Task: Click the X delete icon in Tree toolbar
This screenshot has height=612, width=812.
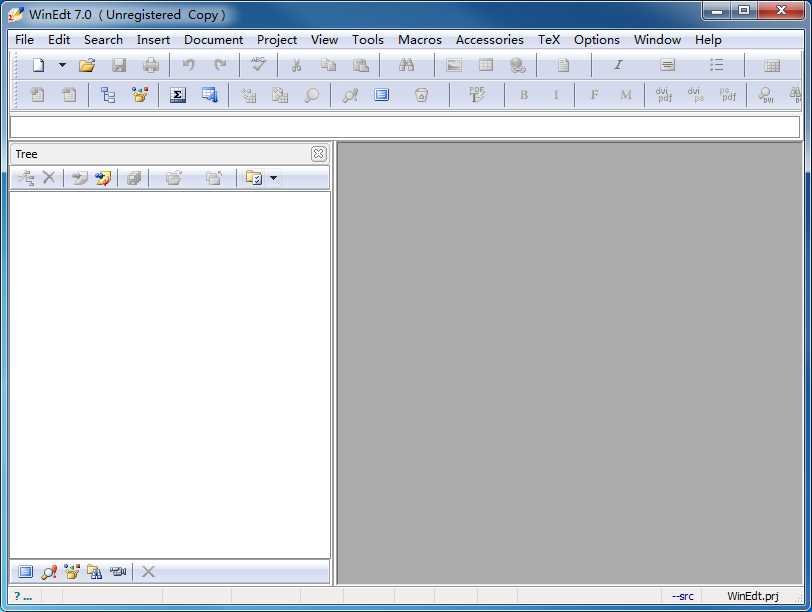Action: click(49, 178)
